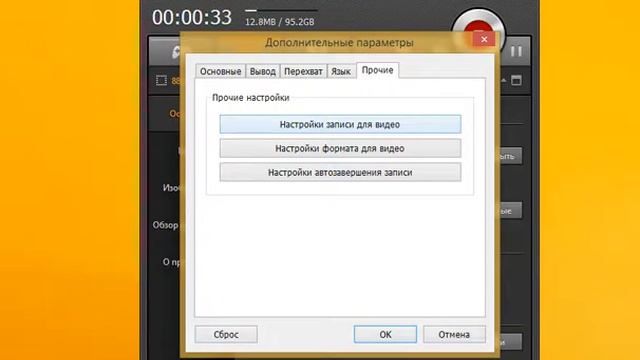Open the Вывод tab

263,71
